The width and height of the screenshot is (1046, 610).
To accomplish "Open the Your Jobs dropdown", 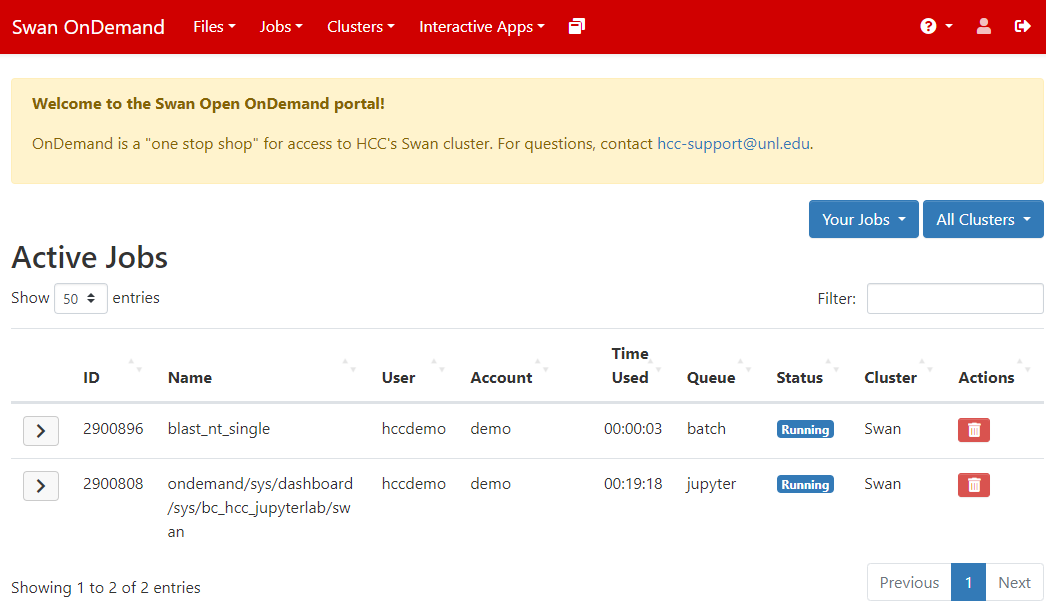I will point(863,220).
